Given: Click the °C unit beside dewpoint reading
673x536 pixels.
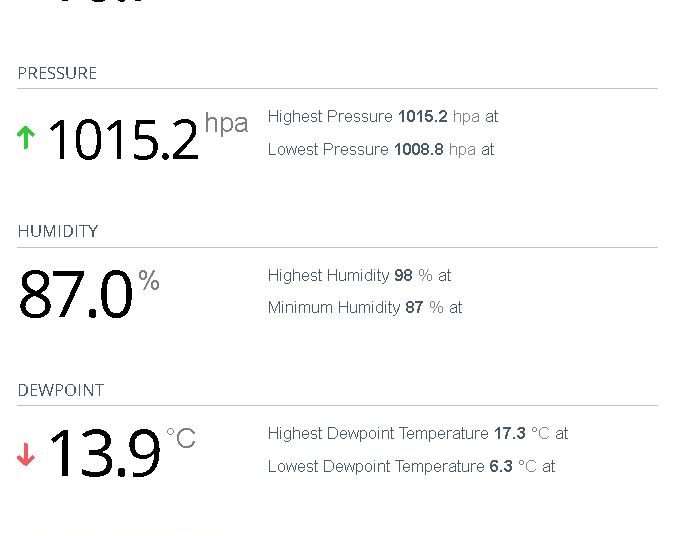Looking at the screenshot, I should click(x=181, y=438).
